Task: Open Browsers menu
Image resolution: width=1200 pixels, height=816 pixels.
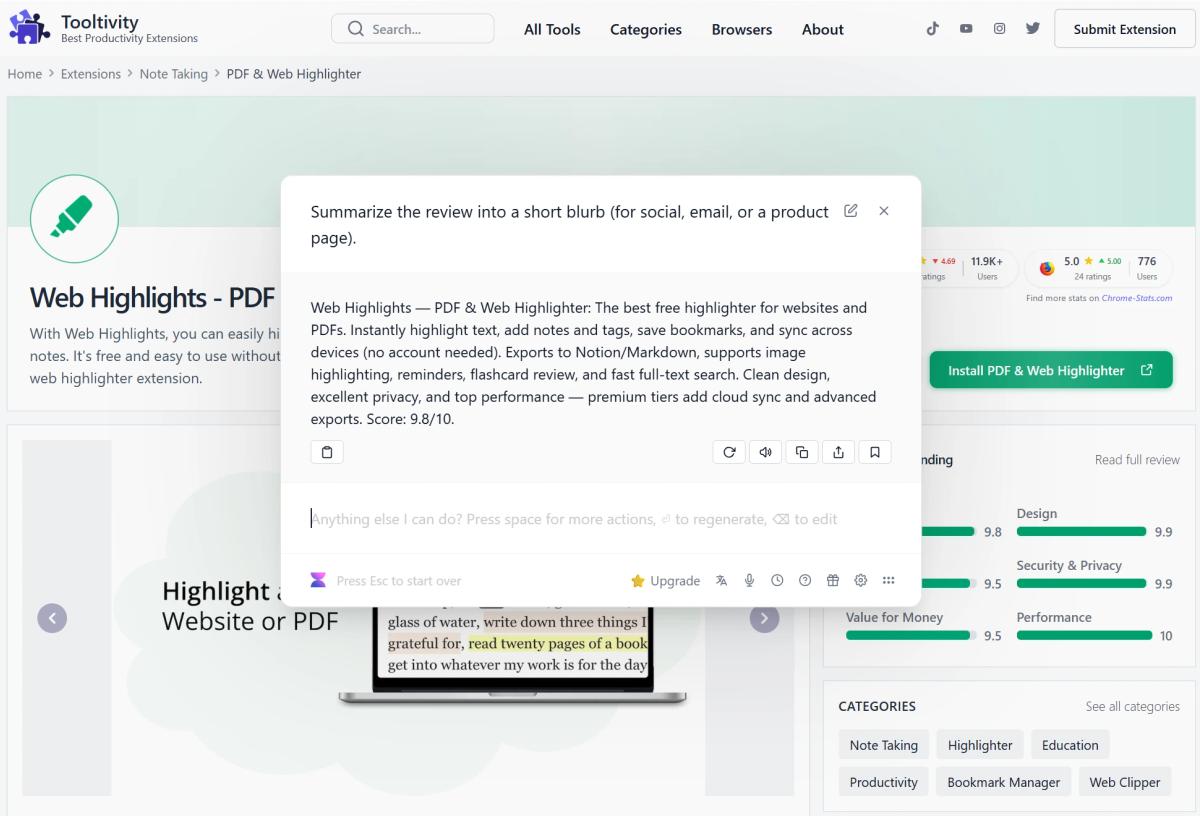Action: point(742,29)
